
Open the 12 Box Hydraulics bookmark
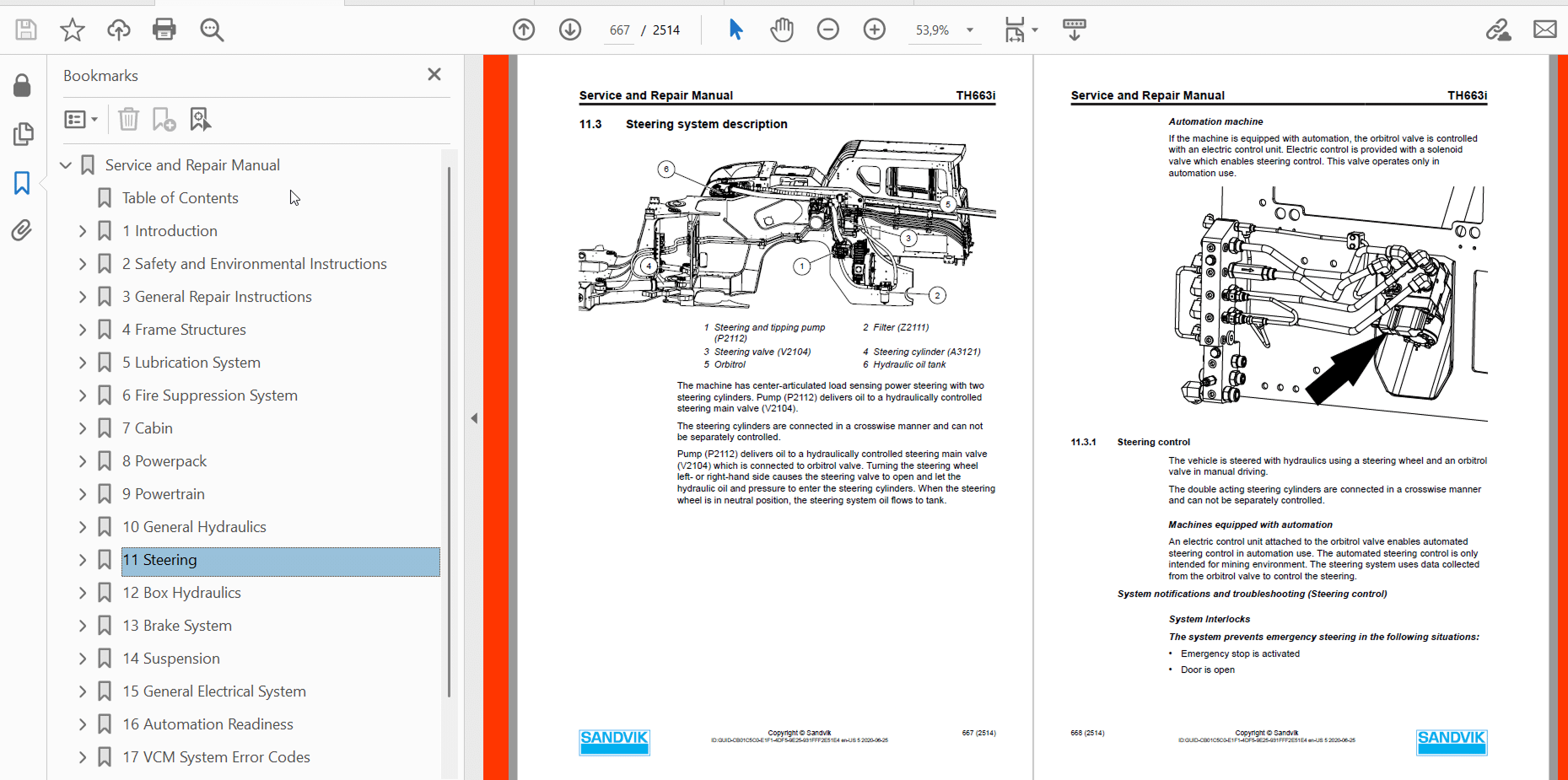(181, 593)
